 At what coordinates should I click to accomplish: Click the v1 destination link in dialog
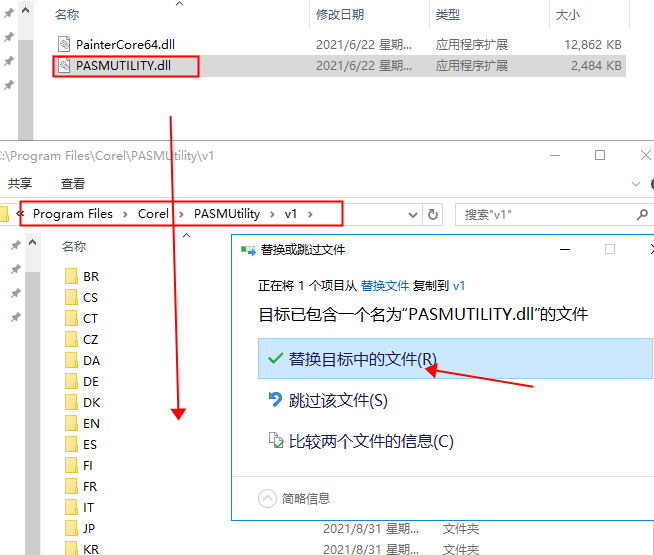pos(459,286)
